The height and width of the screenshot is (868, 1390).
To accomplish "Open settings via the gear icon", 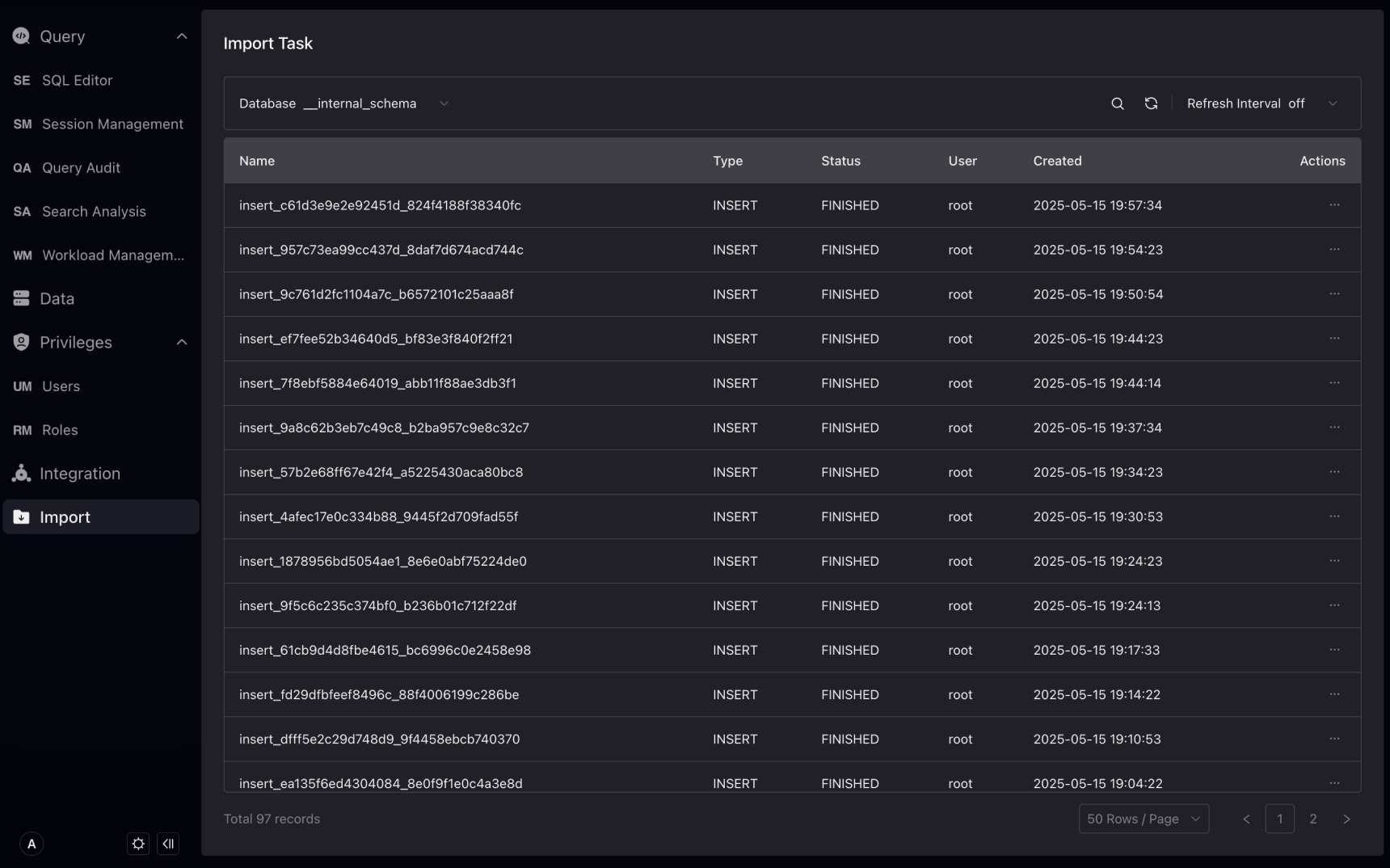I will coord(137,844).
